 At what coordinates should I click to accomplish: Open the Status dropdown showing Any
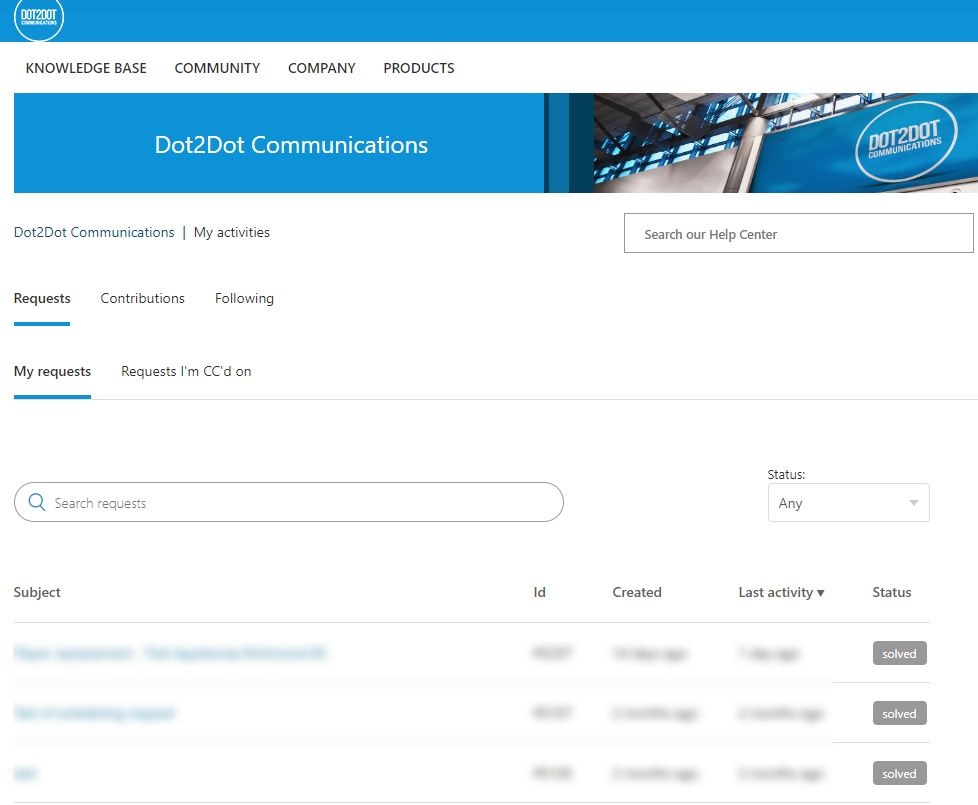pos(848,503)
